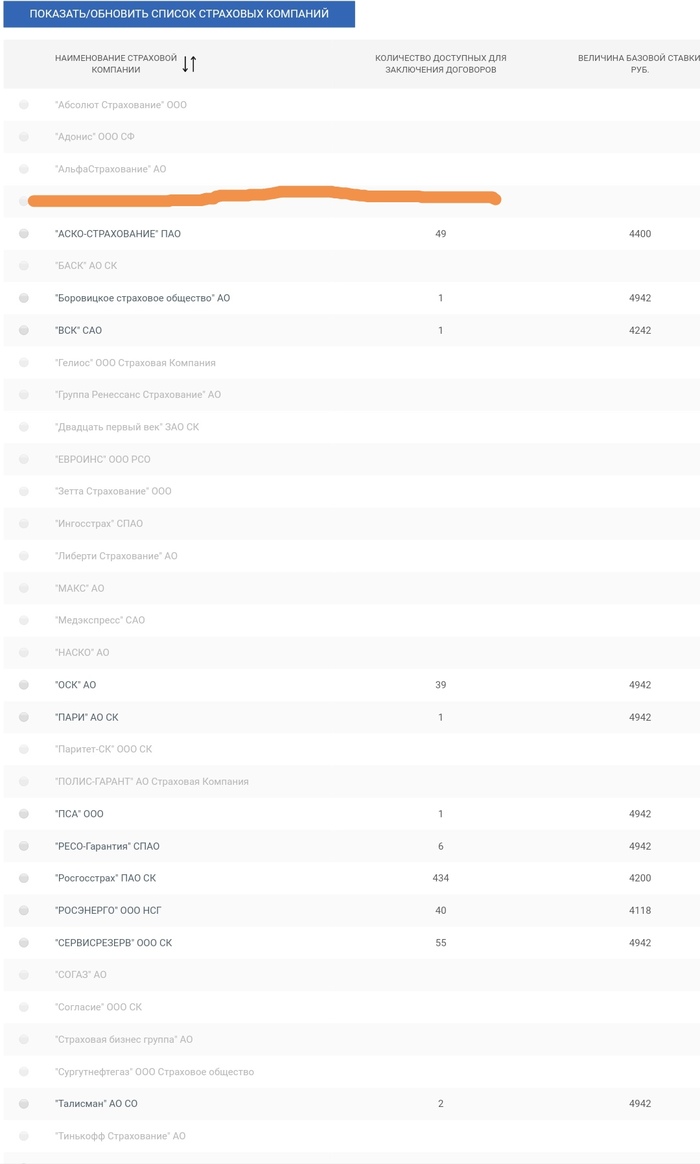Click the available contracts count column header

tap(441, 64)
